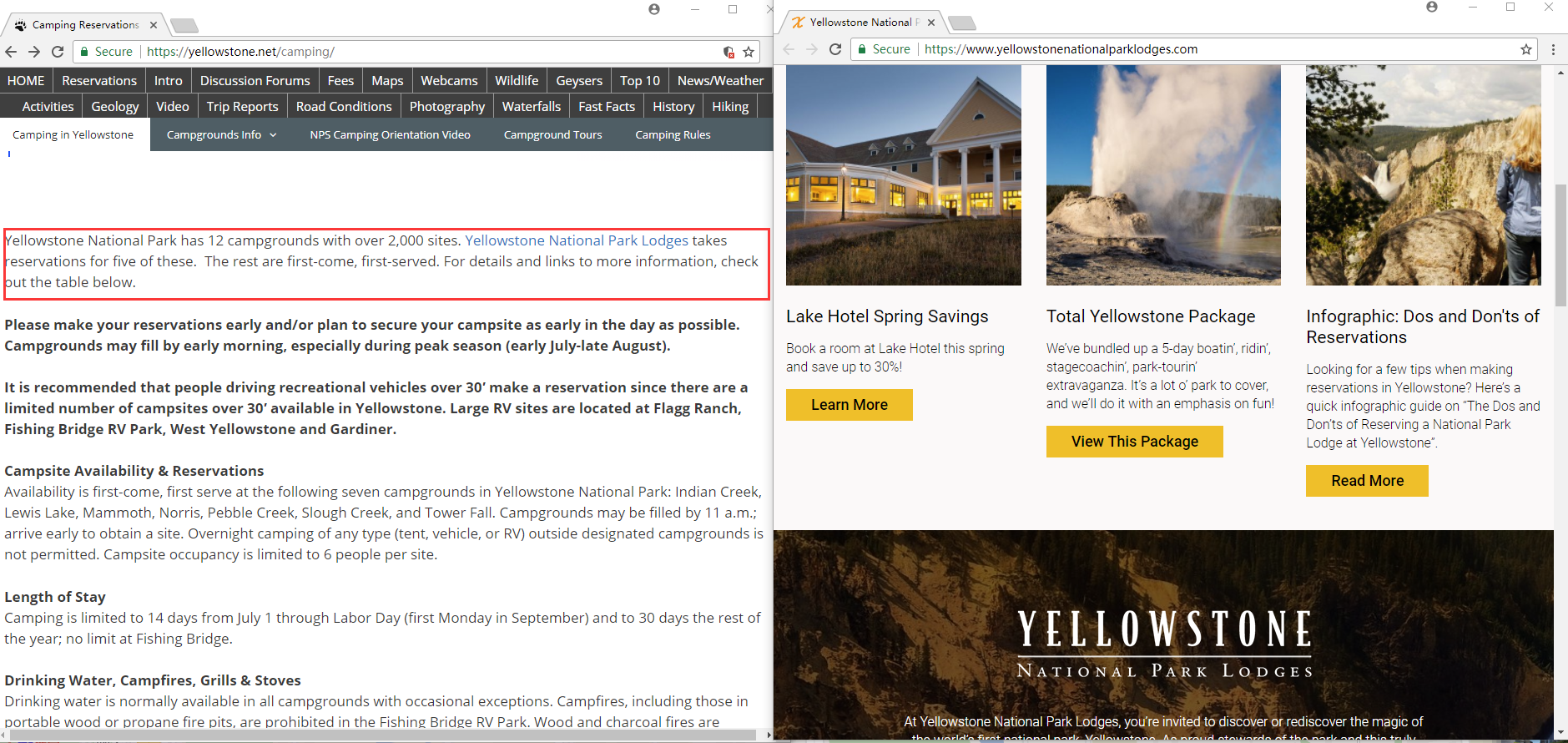Open Intro menu item
This screenshot has height=743, width=1568.
click(169, 81)
